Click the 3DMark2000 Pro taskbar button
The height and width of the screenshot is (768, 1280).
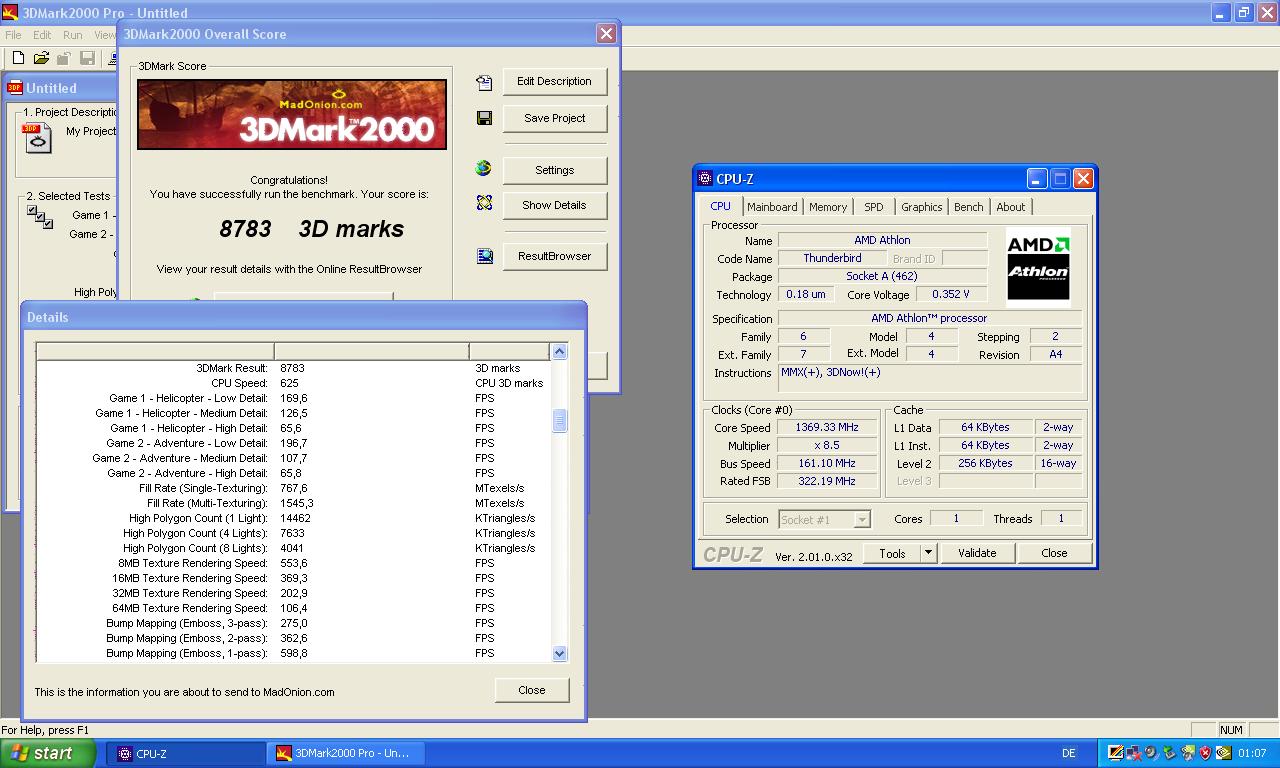click(x=345, y=753)
